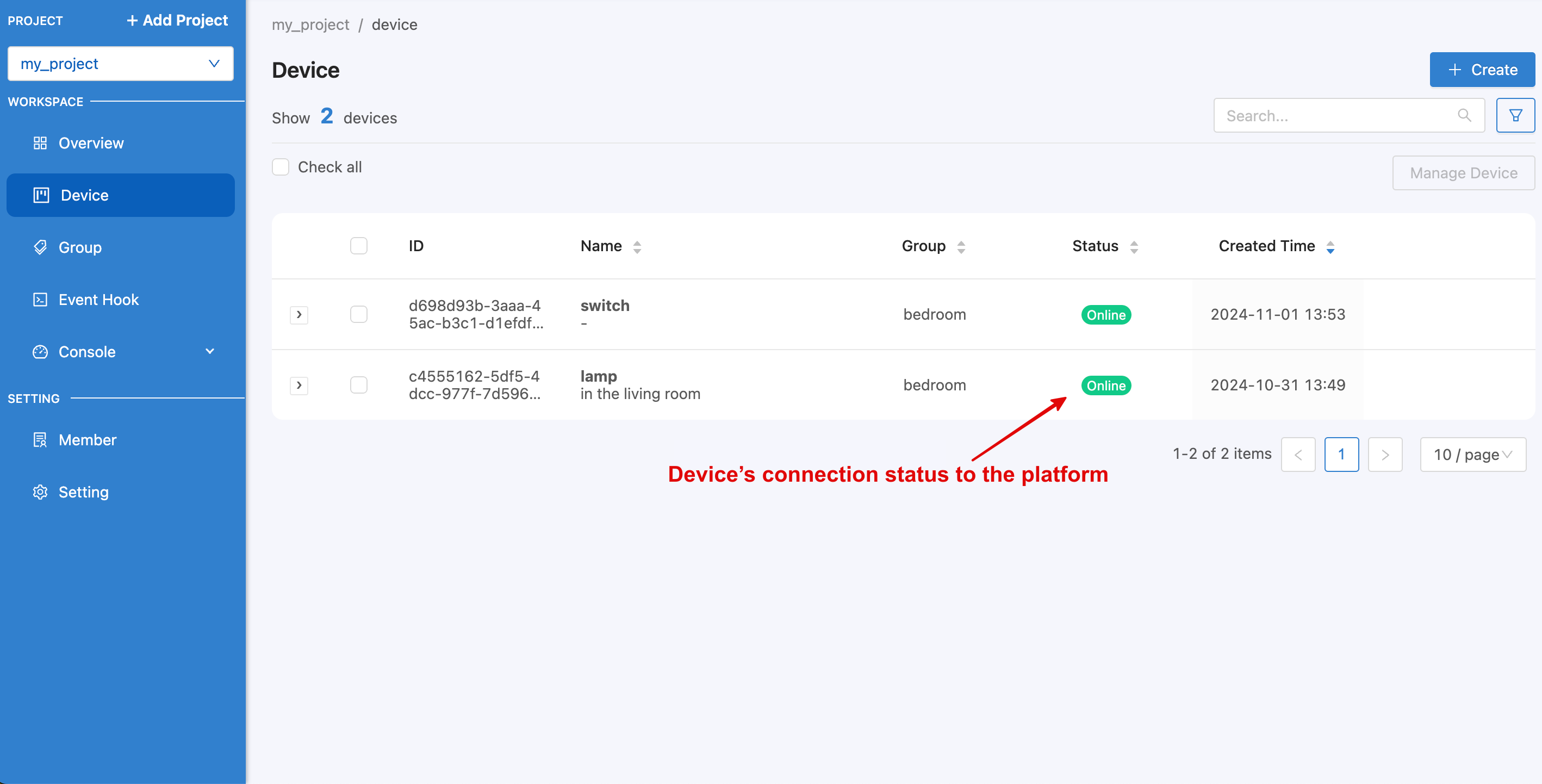Expand the switch device row
Screen dimensions: 1542x784
299,315
